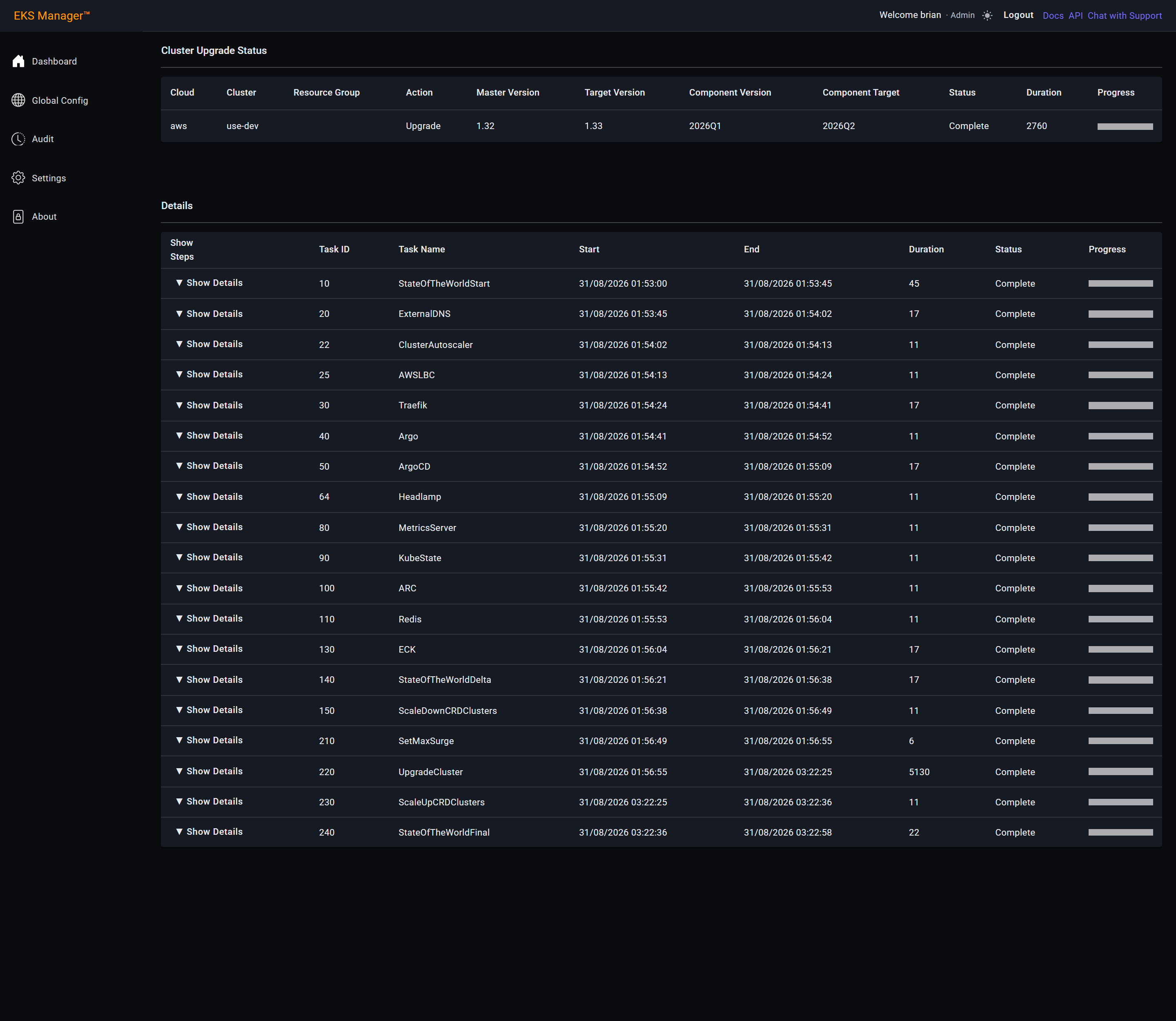Click progress bar for StateOfTheWorldStart task

click(1120, 283)
